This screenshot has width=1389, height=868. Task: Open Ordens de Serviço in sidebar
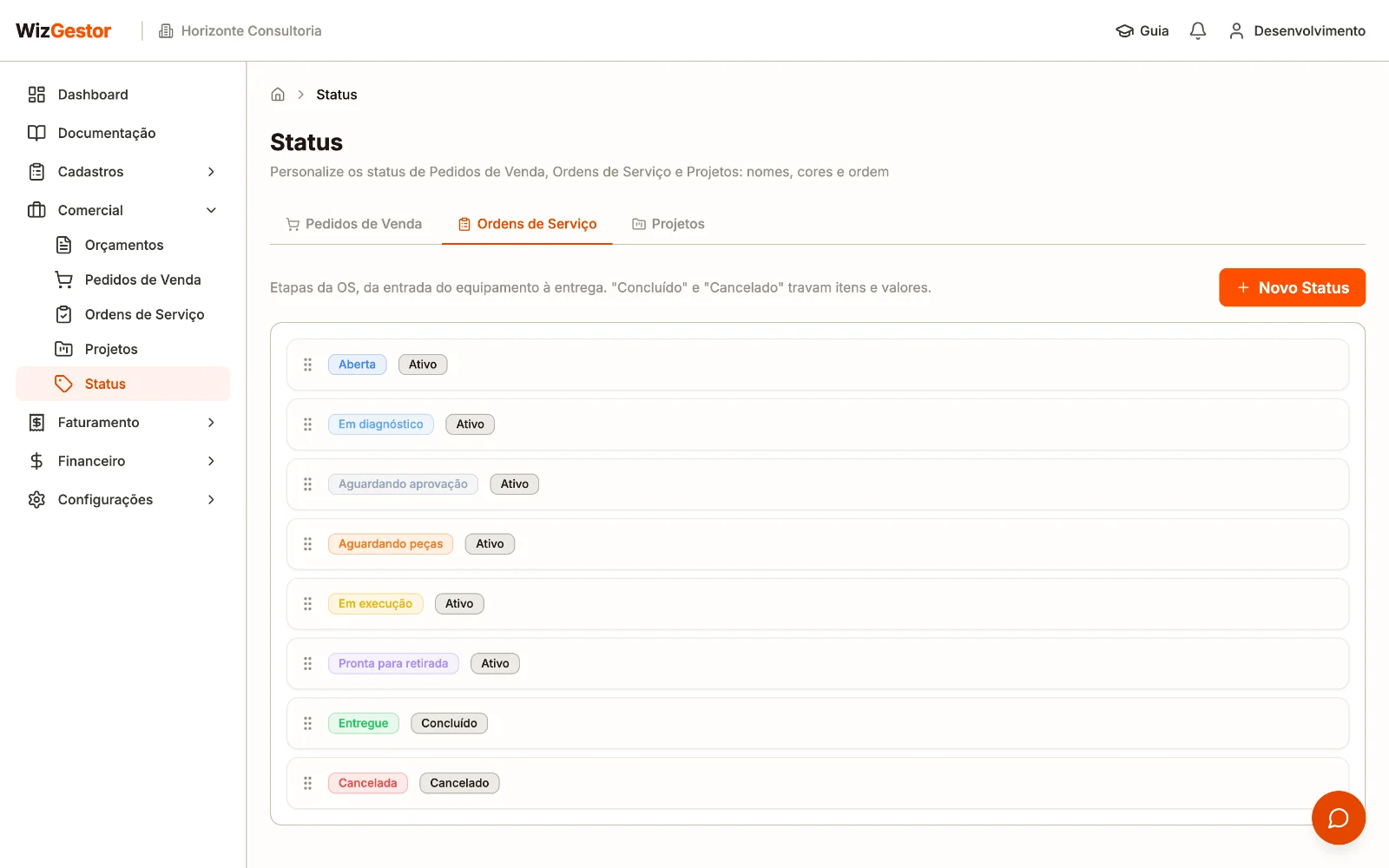123,314
